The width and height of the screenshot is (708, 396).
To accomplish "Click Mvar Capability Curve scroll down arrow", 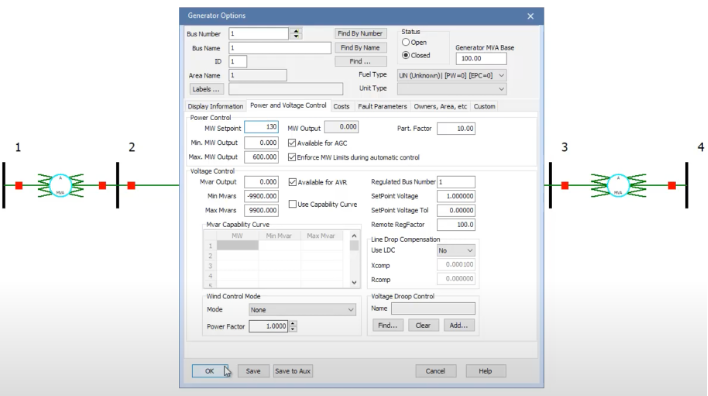I will click(x=354, y=283).
